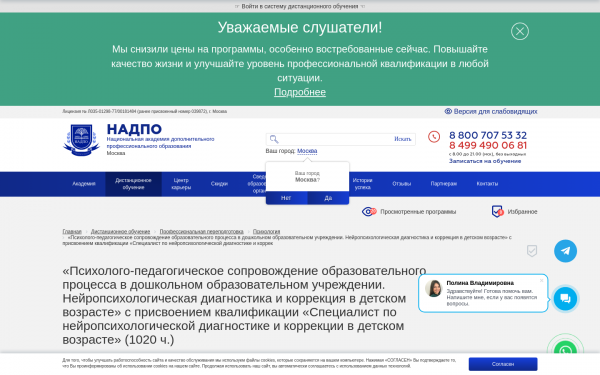Click the search magnifier icon
The image size is (600, 375).
click(x=274, y=139)
